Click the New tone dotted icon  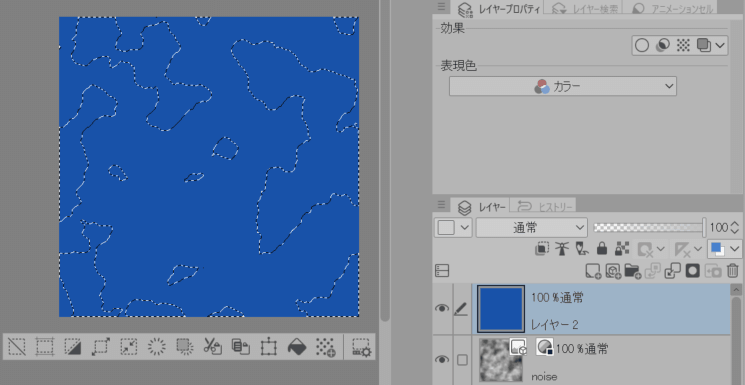[x=325, y=346]
